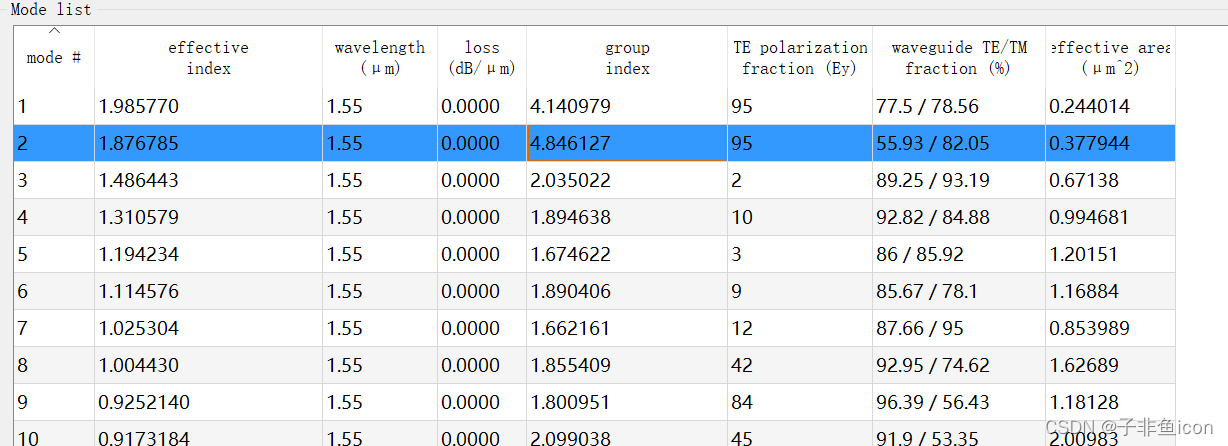
Task: Click effective index 1.486443 cell
Action: 208,180
